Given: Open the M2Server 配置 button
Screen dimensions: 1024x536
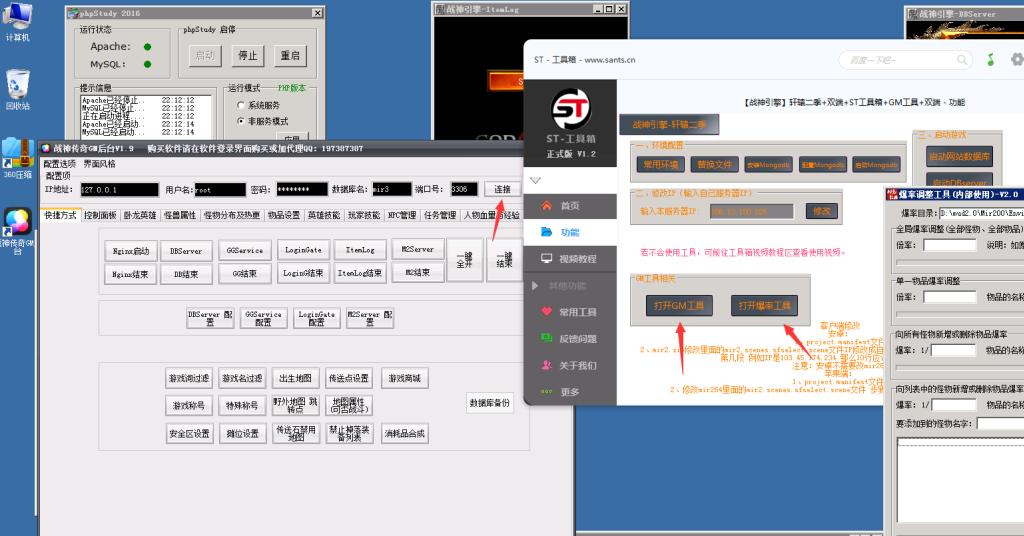Looking at the screenshot, I should point(370,318).
